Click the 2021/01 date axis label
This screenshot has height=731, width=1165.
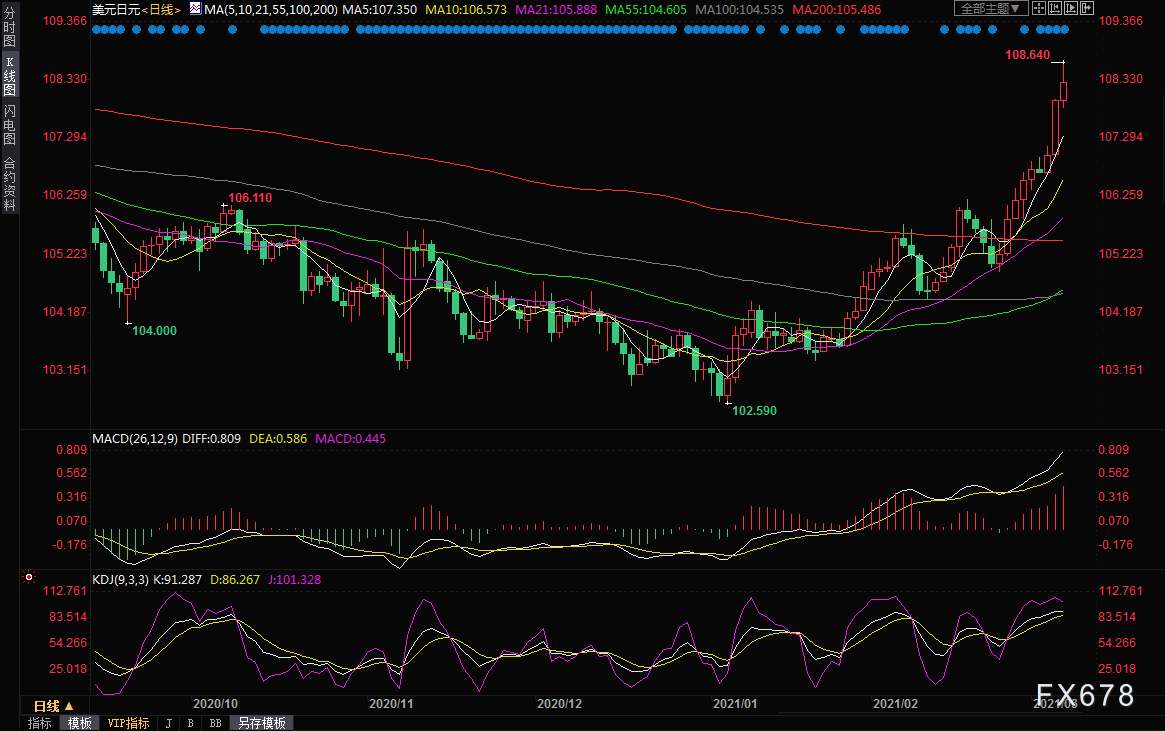(x=735, y=704)
